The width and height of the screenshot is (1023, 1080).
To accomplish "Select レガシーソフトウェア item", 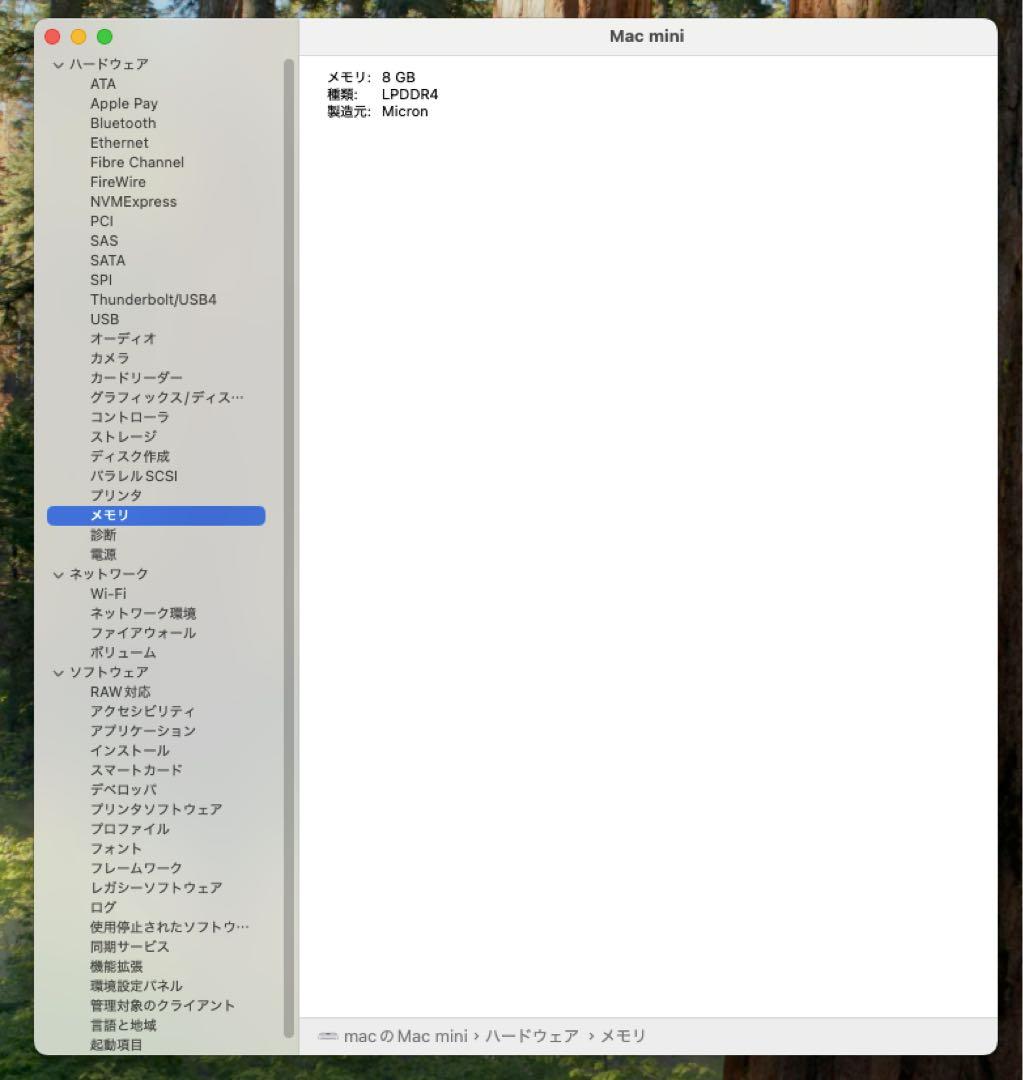I will point(156,888).
